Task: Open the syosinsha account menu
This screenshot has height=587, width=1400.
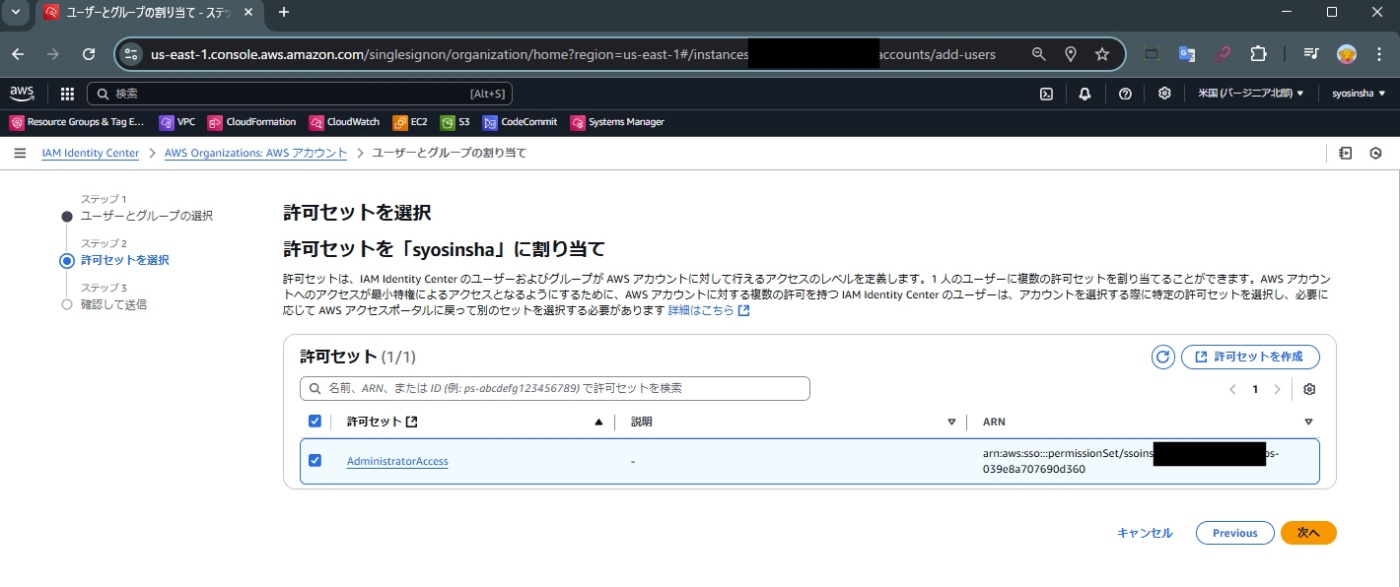Action: (x=1359, y=94)
